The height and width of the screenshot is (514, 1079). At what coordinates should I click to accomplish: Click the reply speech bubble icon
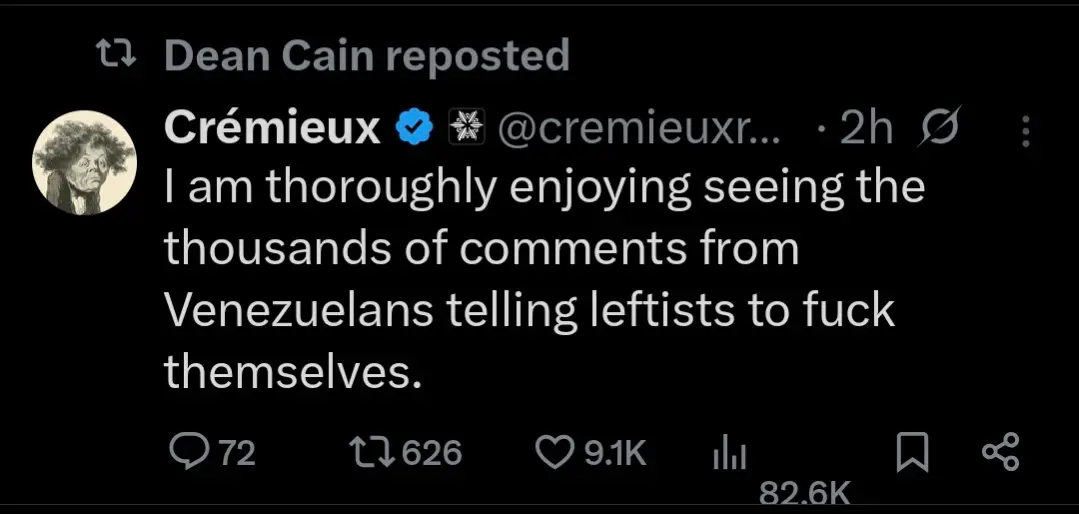pyautogui.click(x=188, y=453)
